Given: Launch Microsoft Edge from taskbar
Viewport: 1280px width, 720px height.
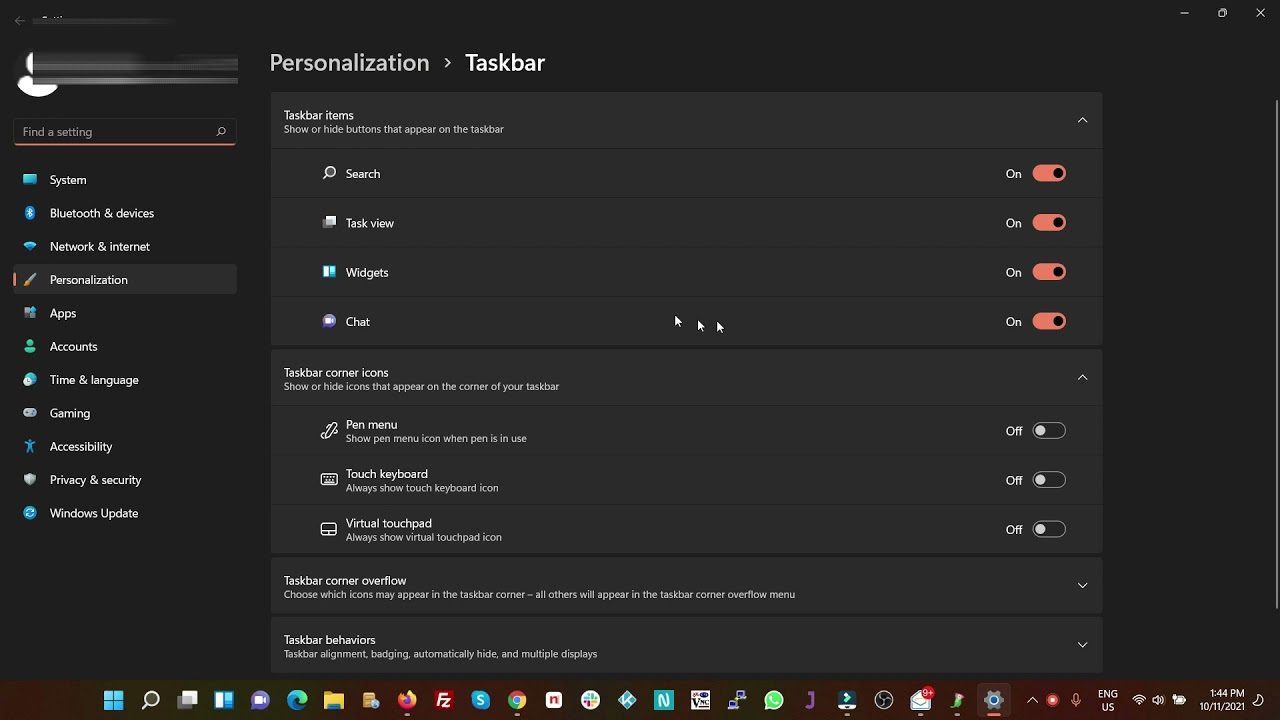Looking at the screenshot, I should [x=297, y=700].
